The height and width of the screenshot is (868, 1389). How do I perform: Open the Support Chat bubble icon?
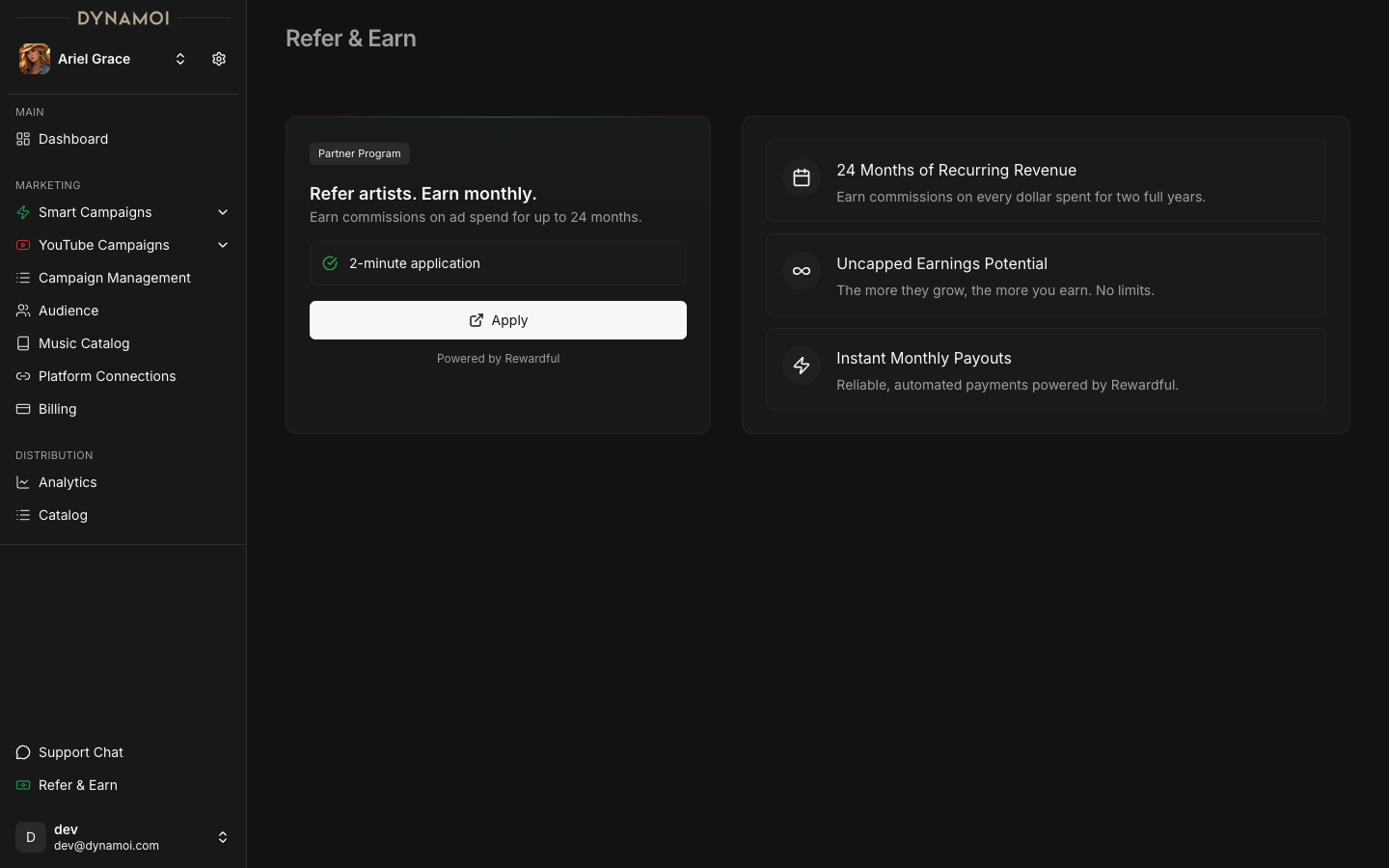(x=22, y=752)
